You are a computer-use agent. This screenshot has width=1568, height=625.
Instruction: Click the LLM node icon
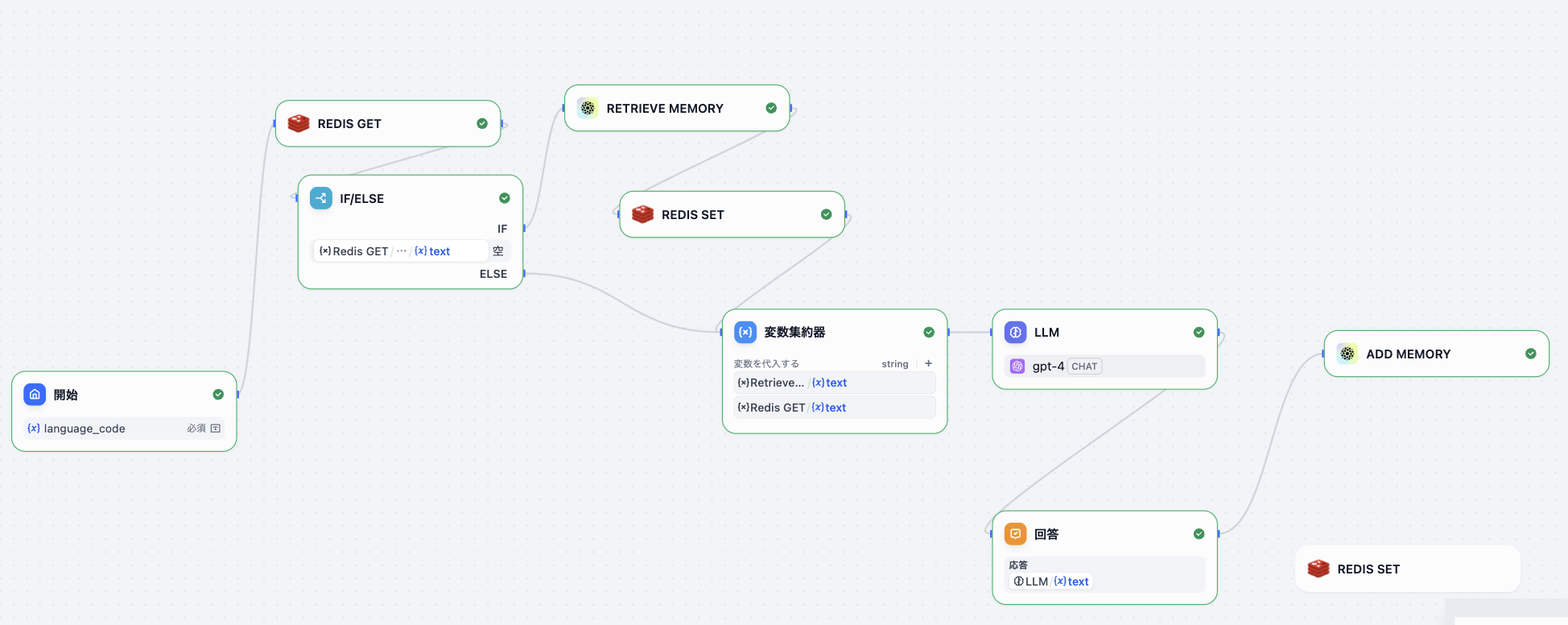(x=1015, y=332)
